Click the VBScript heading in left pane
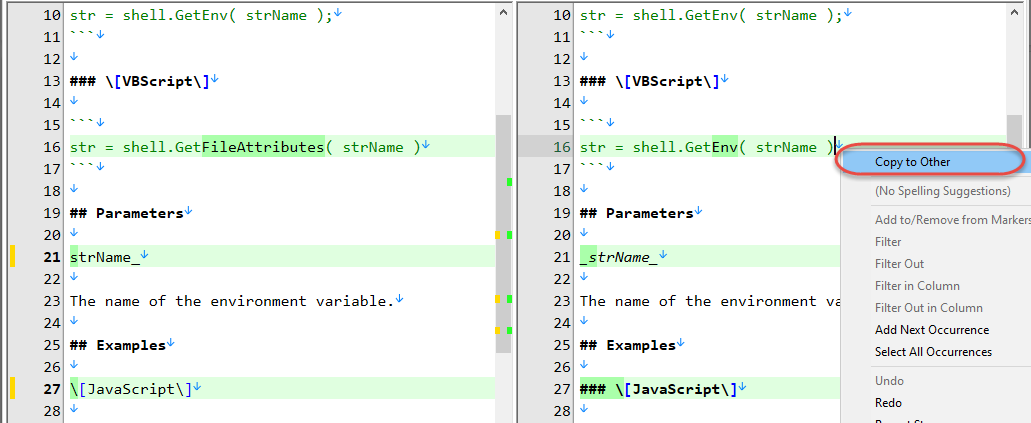Screen dimensions: 1031x423 coord(139,81)
